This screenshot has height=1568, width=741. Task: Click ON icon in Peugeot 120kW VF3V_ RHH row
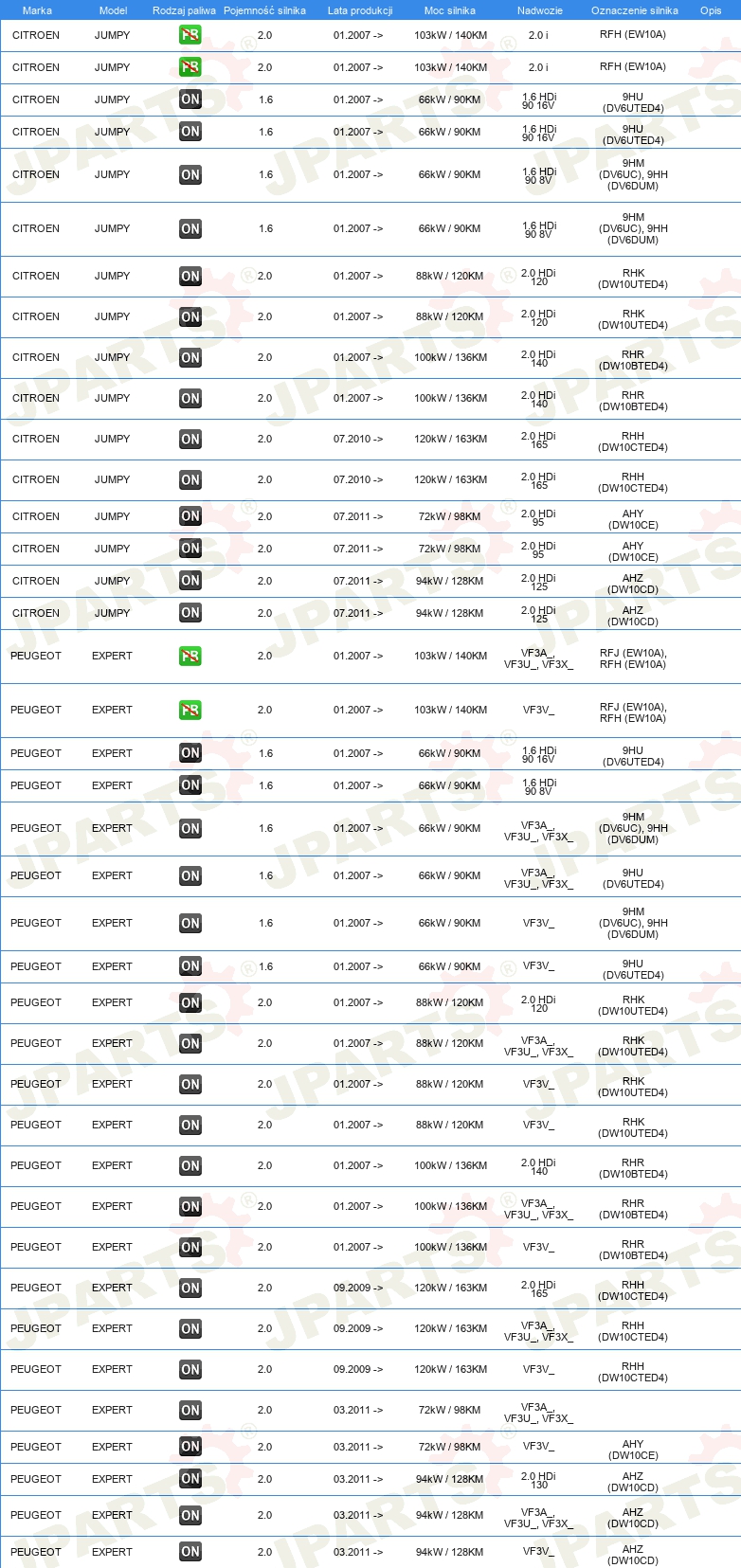pyautogui.click(x=190, y=1369)
